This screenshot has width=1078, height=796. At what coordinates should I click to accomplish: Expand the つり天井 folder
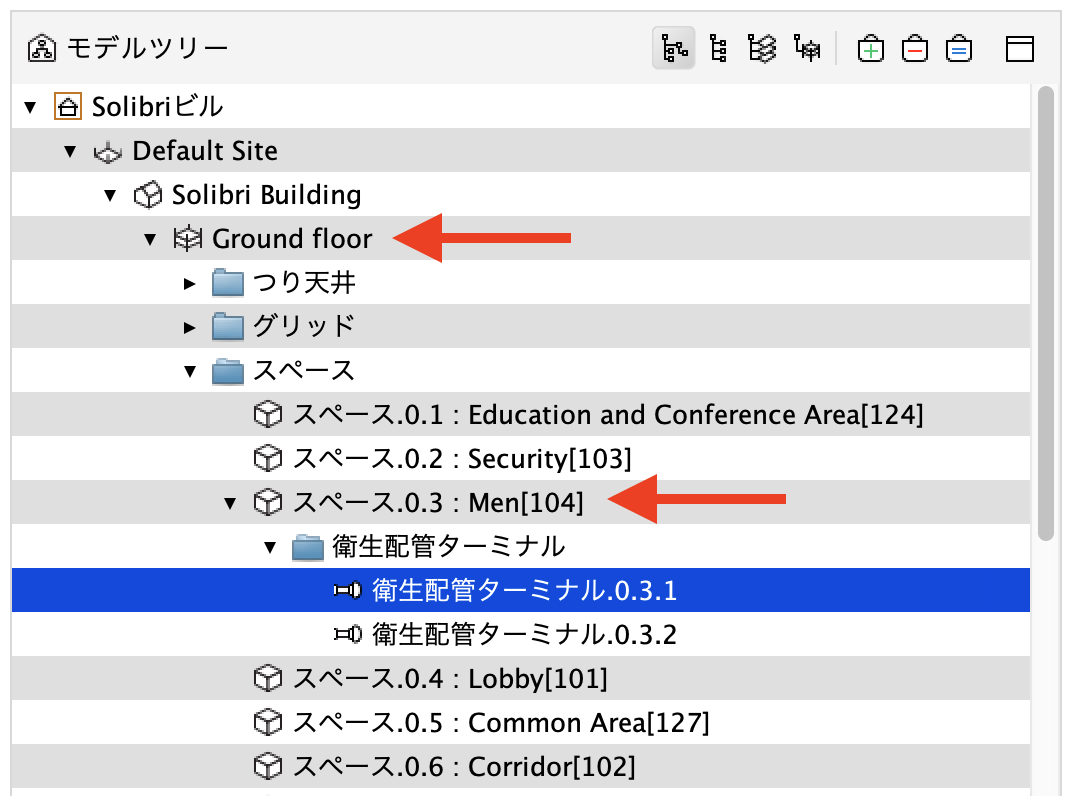coord(190,283)
